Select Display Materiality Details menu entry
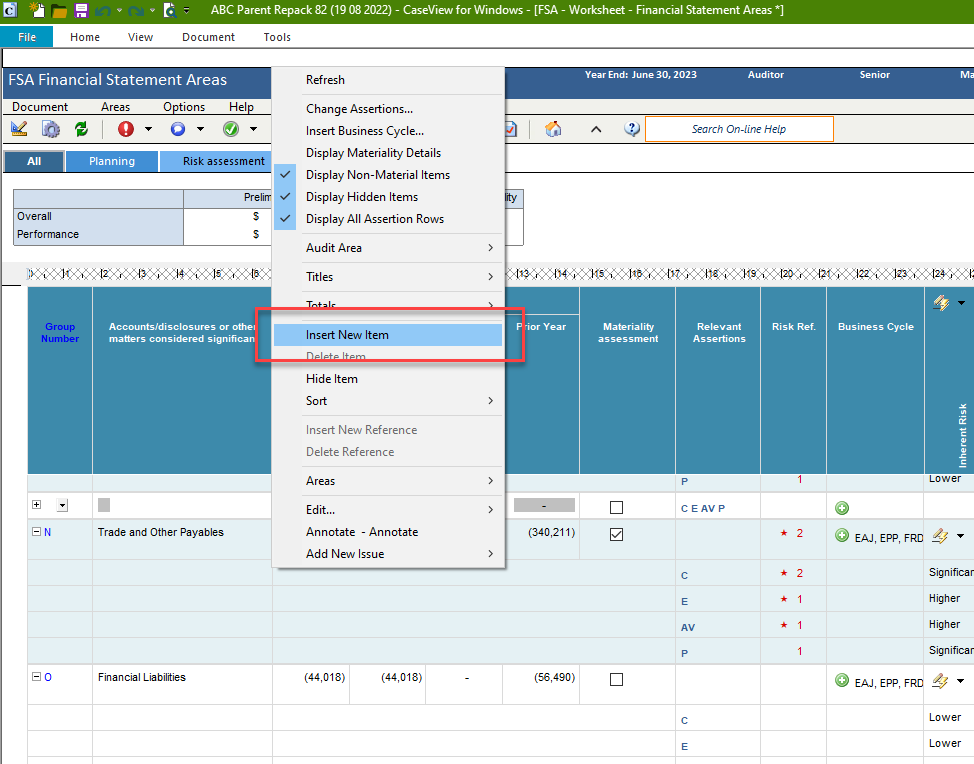 tap(388, 153)
